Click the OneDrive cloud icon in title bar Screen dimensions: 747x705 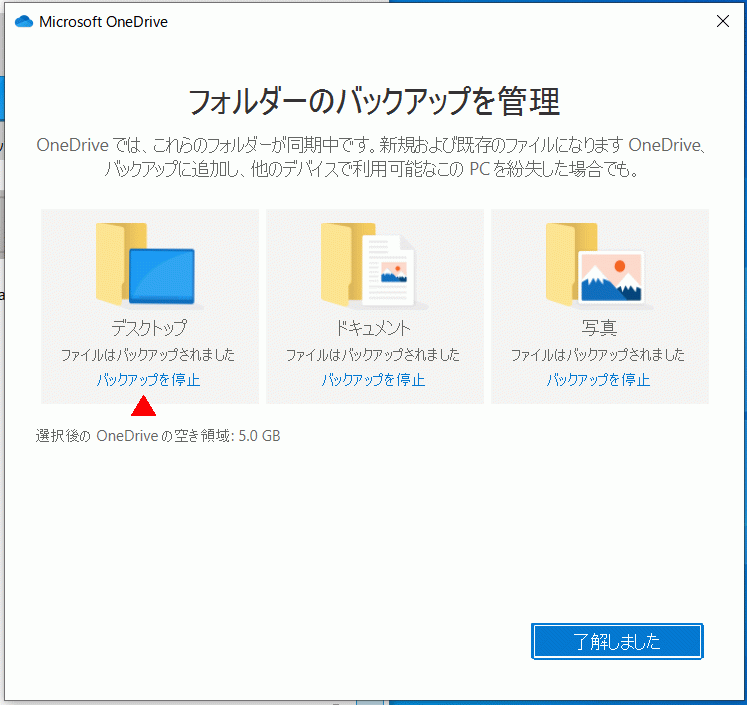click(24, 21)
